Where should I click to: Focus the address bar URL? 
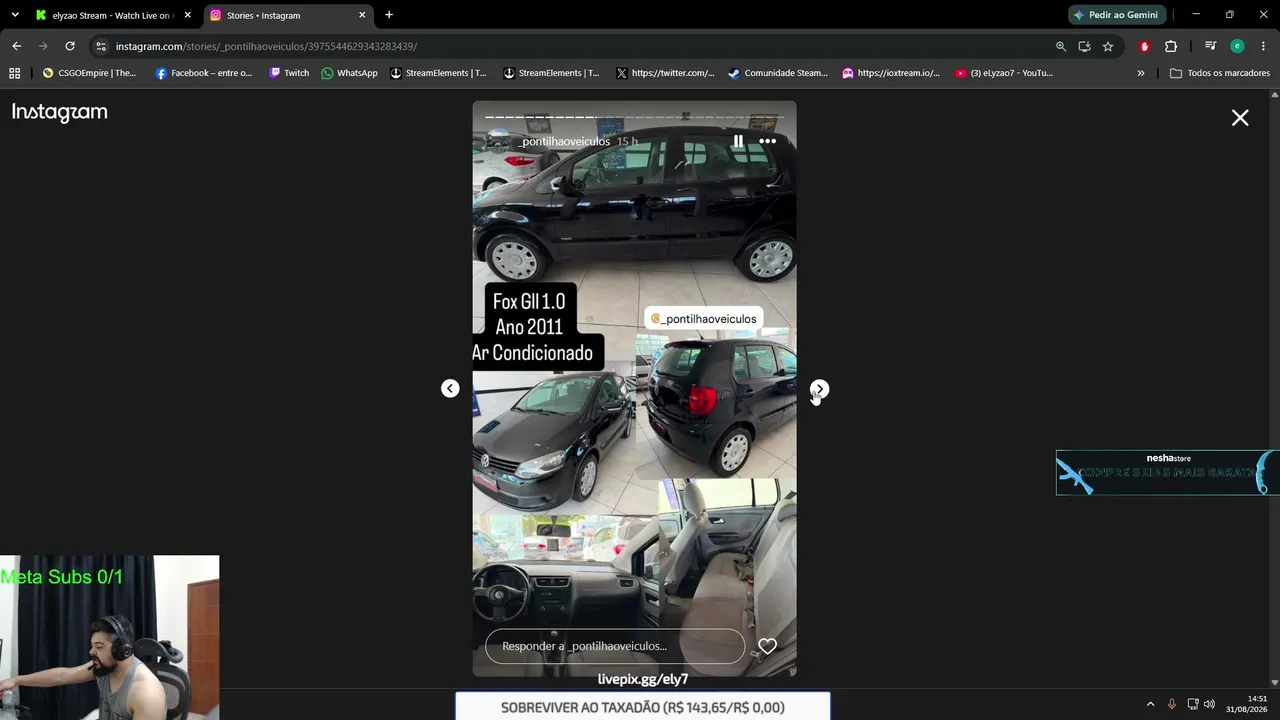(x=266, y=46)
